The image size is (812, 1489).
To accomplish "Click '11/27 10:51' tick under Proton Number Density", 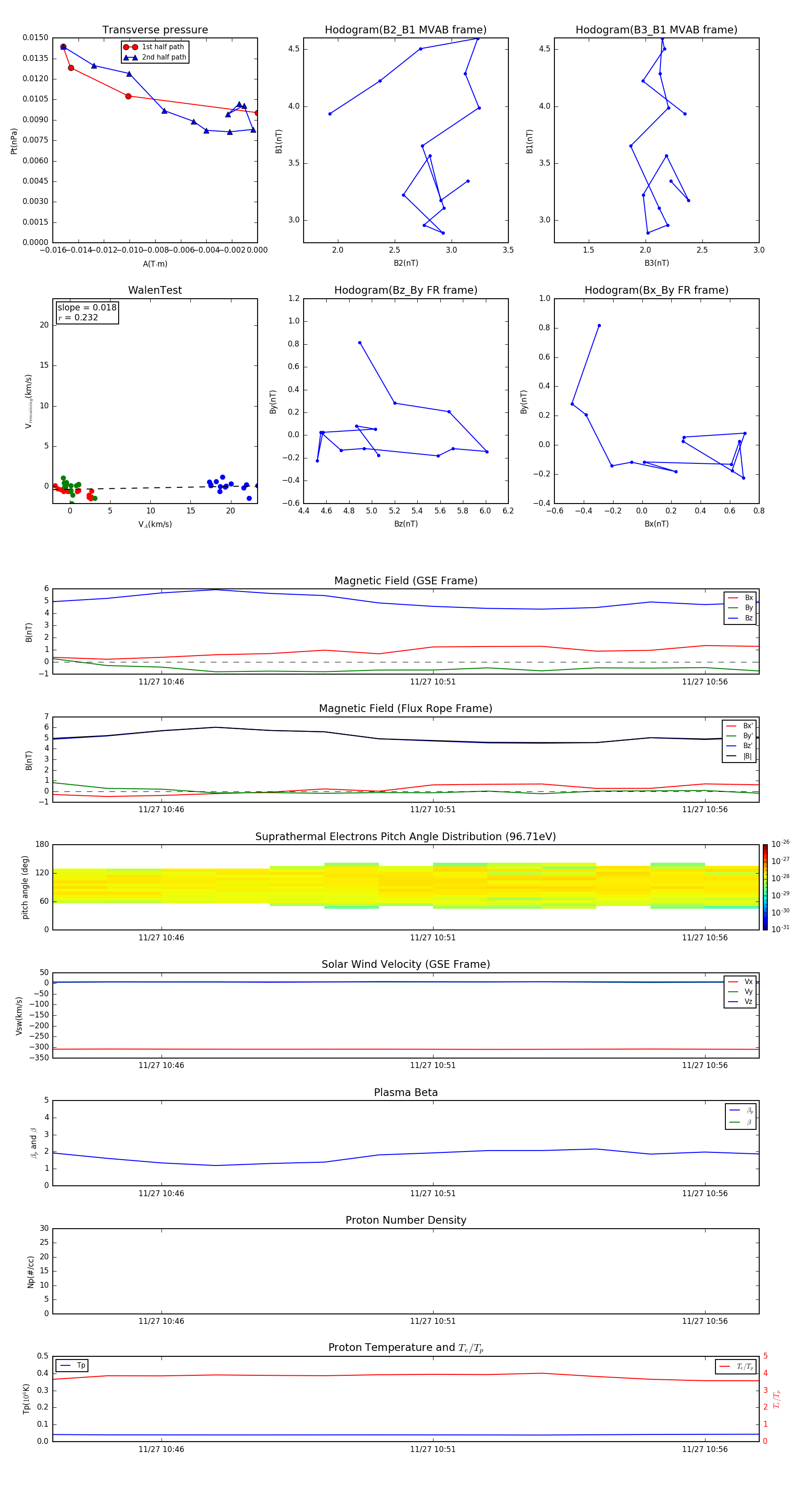I will (433, 1321).
